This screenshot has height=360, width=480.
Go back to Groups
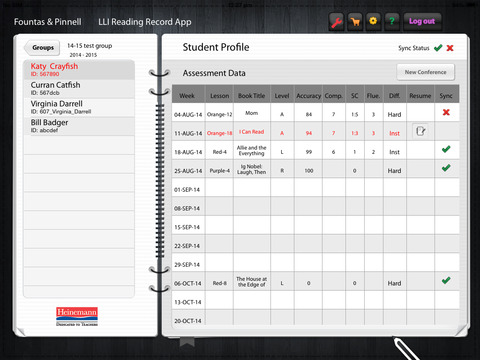[42, 48]
